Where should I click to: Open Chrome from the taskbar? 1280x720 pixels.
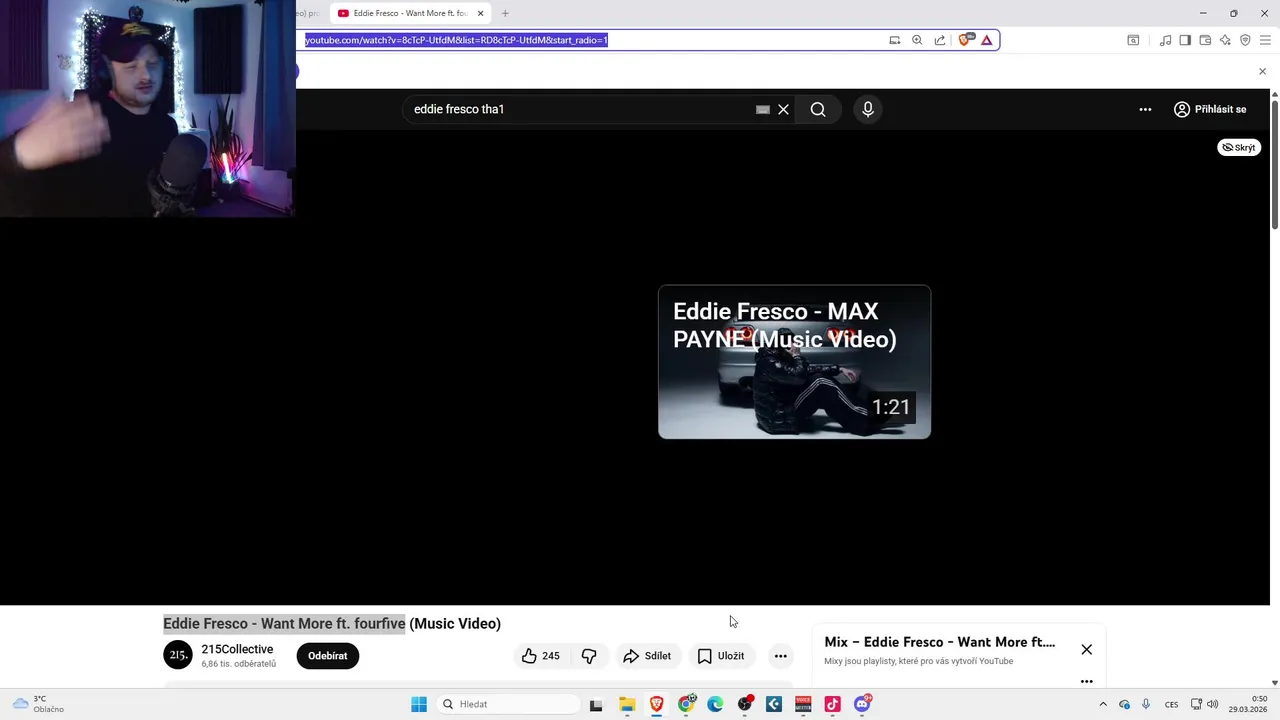(x=686, y=704)
